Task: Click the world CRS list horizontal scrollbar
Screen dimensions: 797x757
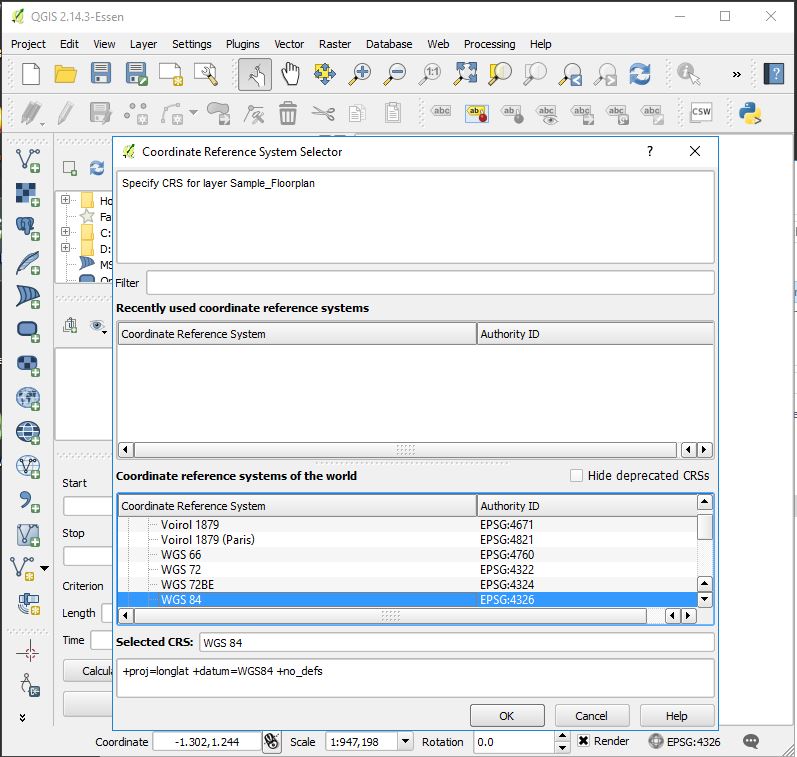Action: tap(390, 616)
